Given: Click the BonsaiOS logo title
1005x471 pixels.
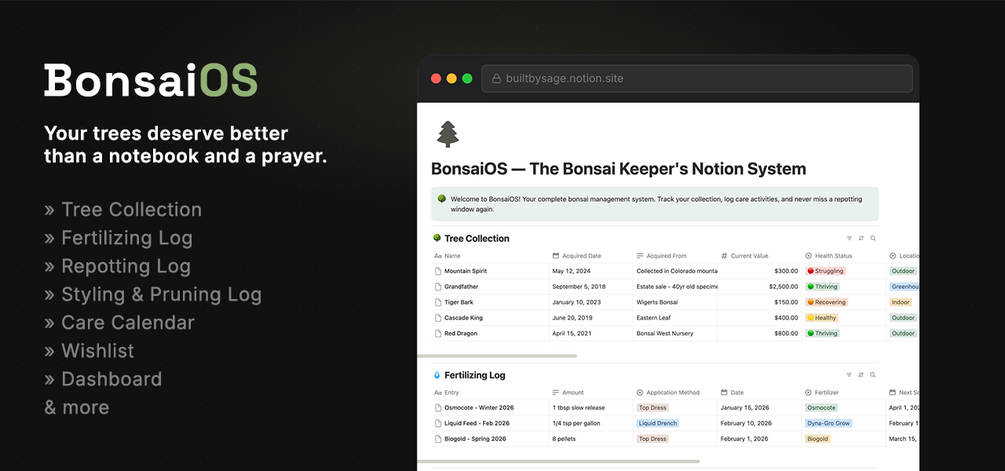Looking at the screenshot, I should click(151, 80).
